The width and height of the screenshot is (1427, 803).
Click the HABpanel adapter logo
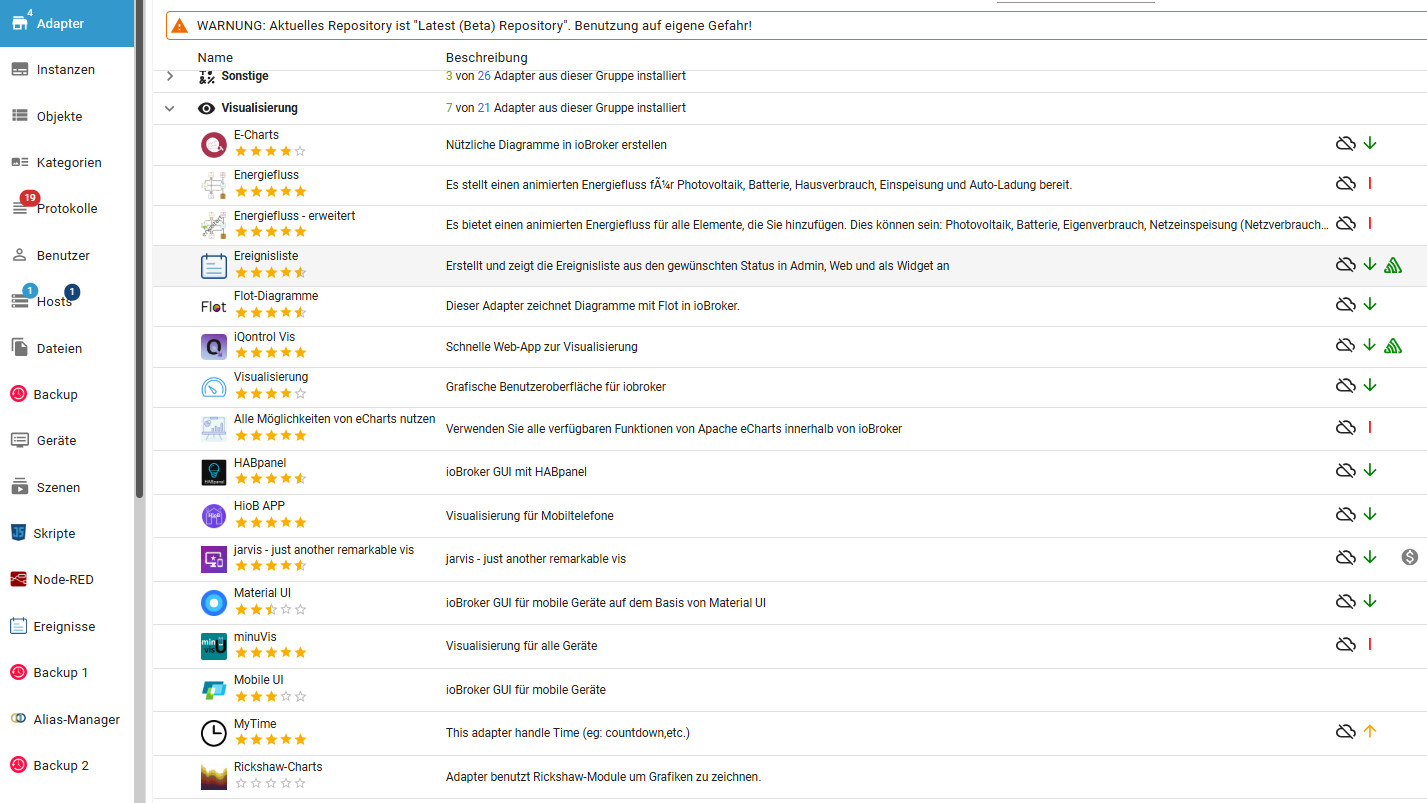point(214,472)
